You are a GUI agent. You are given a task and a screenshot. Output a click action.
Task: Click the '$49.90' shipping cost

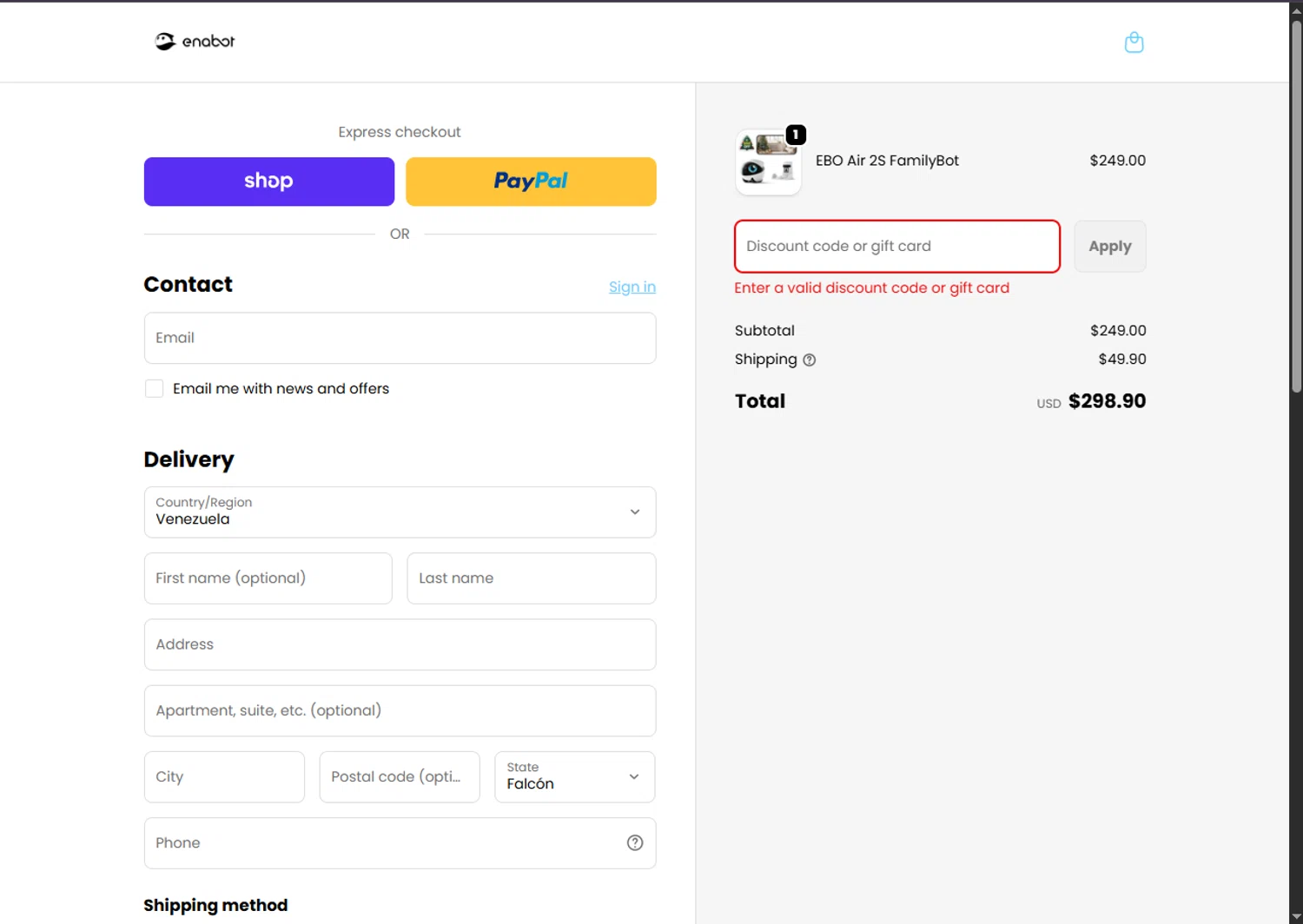pos(1122,359)
